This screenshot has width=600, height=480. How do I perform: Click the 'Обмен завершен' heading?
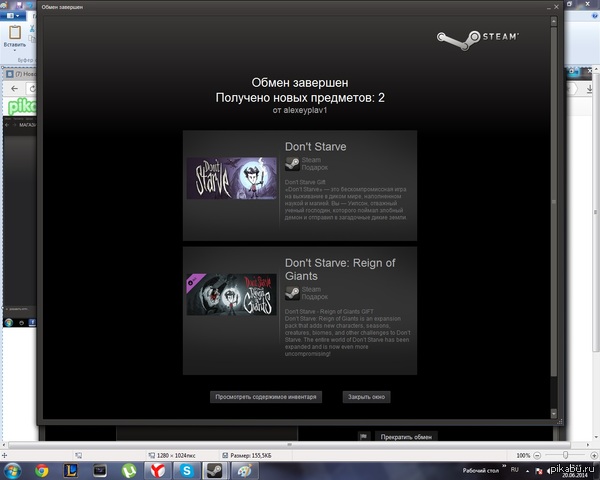point(300,83)
